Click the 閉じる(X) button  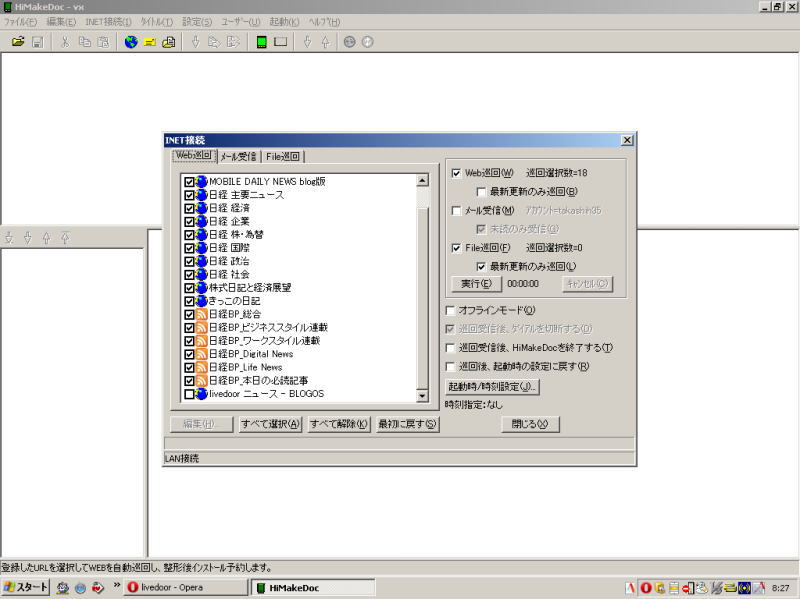530,424
